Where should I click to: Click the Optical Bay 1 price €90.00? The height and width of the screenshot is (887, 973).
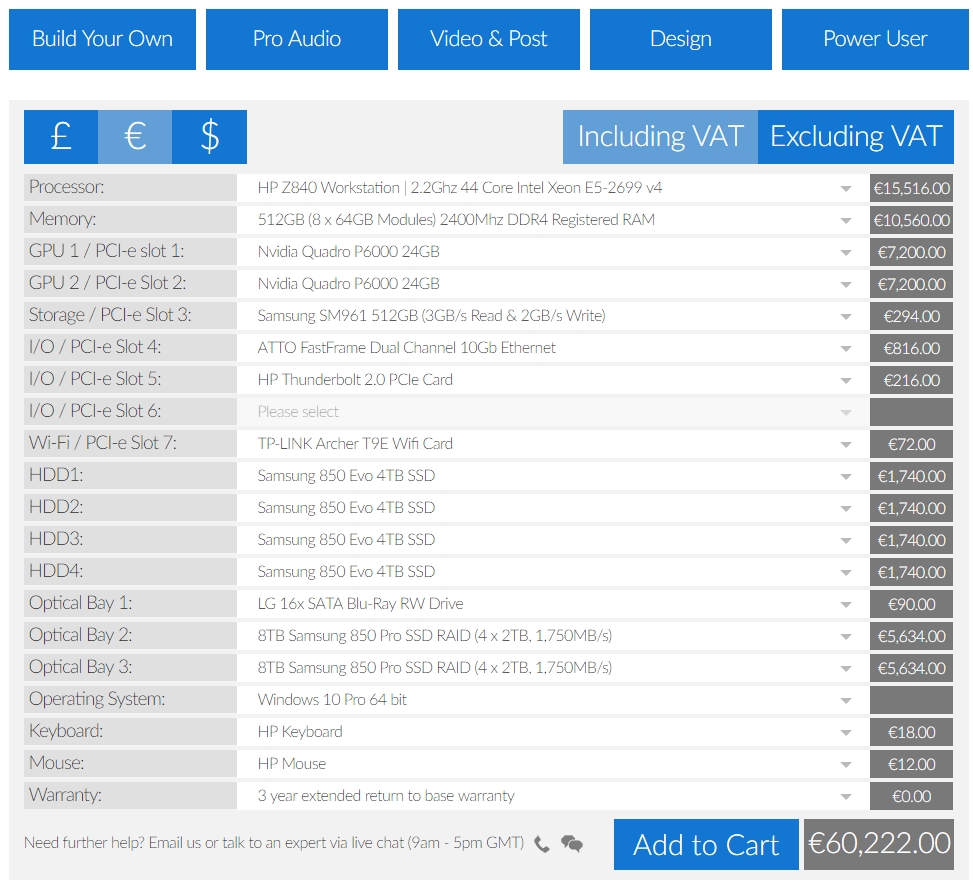(911, 604)
